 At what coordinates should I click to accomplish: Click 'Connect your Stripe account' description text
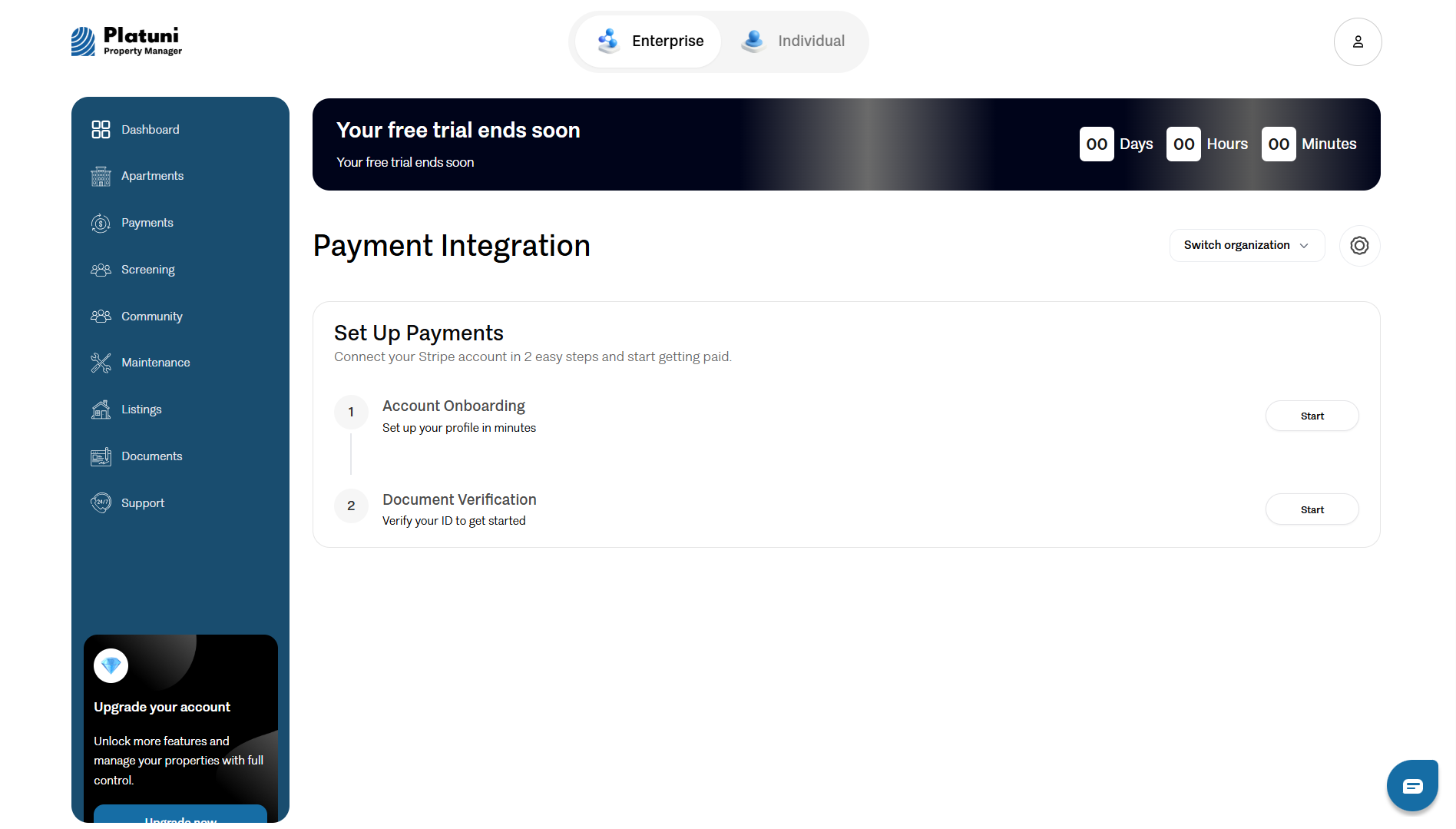pyautogui.click(x=533, y=356)
